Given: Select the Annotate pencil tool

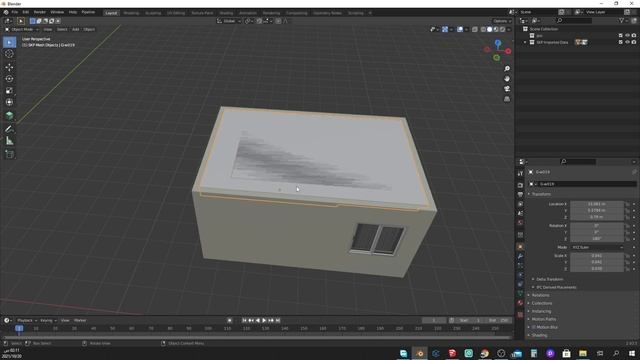Looking at the screenshot, I should point(9,129).
